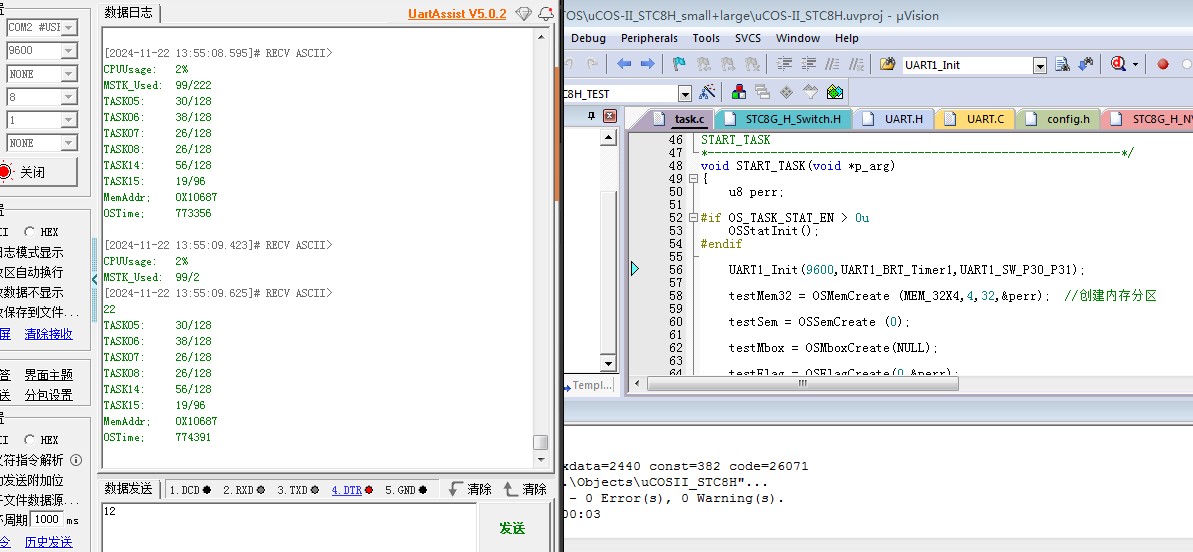The width and height of the screenshot is (1193, 552).
Task: Open the Peripherals menu
Action: 649,38
